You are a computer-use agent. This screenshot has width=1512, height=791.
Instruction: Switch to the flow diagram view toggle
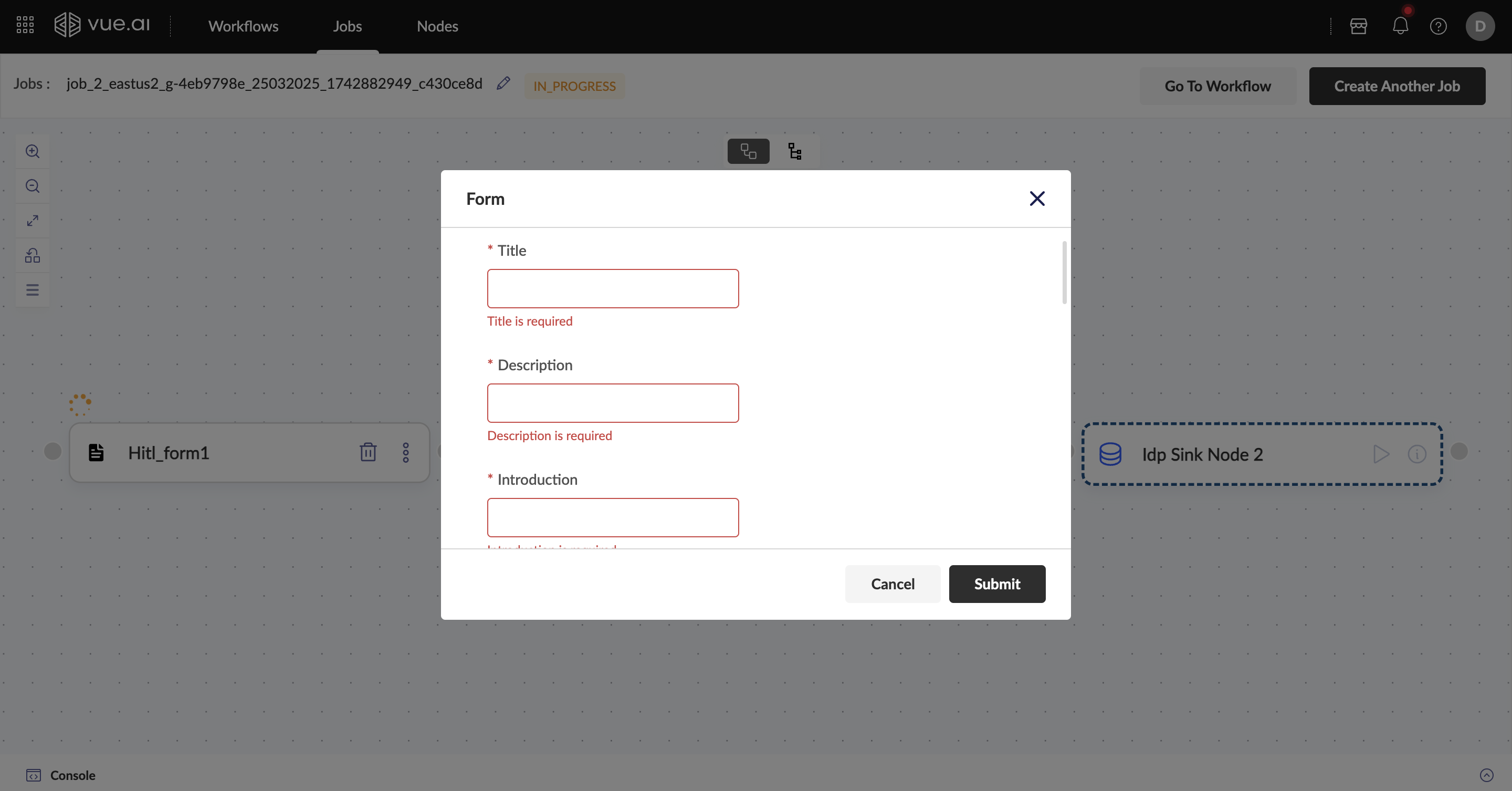point(748,151)
